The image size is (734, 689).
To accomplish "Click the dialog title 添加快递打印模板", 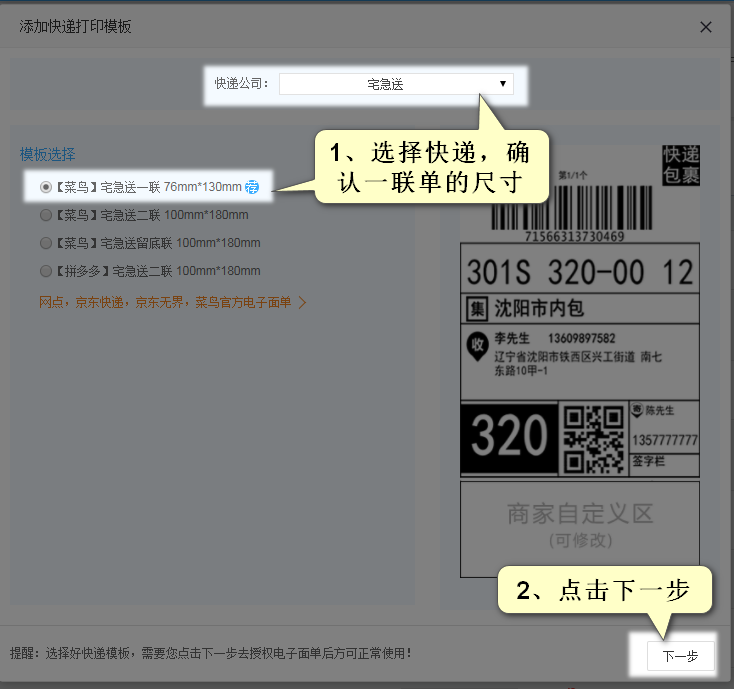I will point(75,27).
